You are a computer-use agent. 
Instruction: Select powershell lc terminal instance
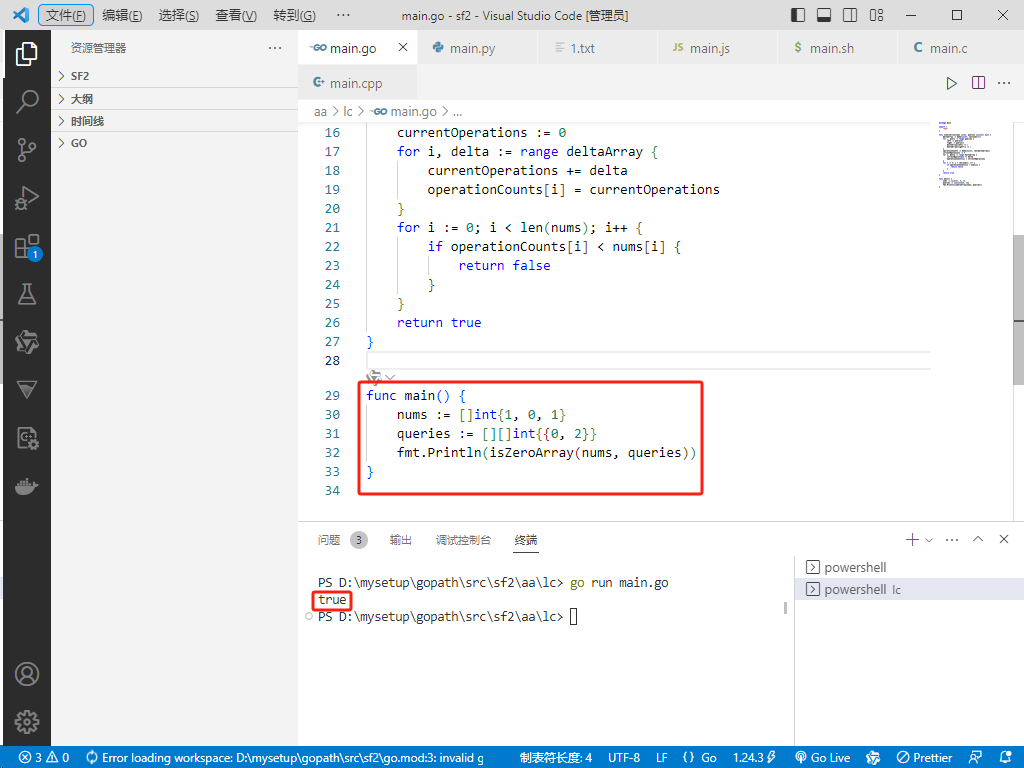909,589
